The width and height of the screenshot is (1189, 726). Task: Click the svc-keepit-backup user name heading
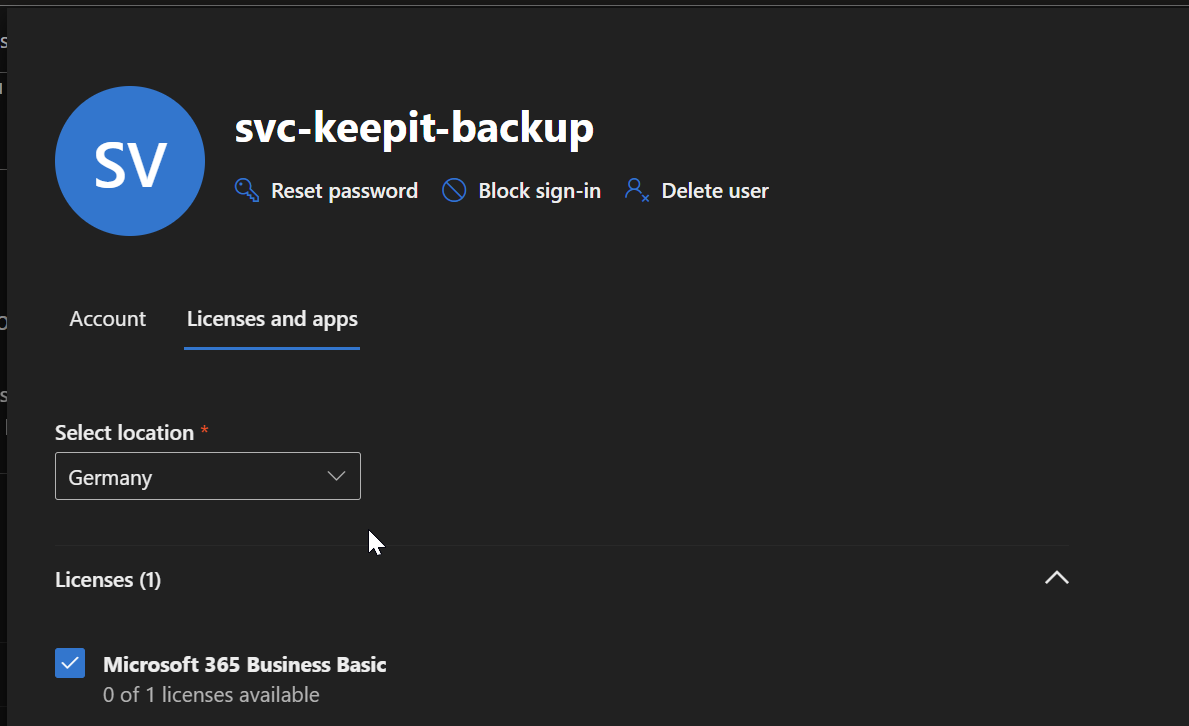point(414,128)
